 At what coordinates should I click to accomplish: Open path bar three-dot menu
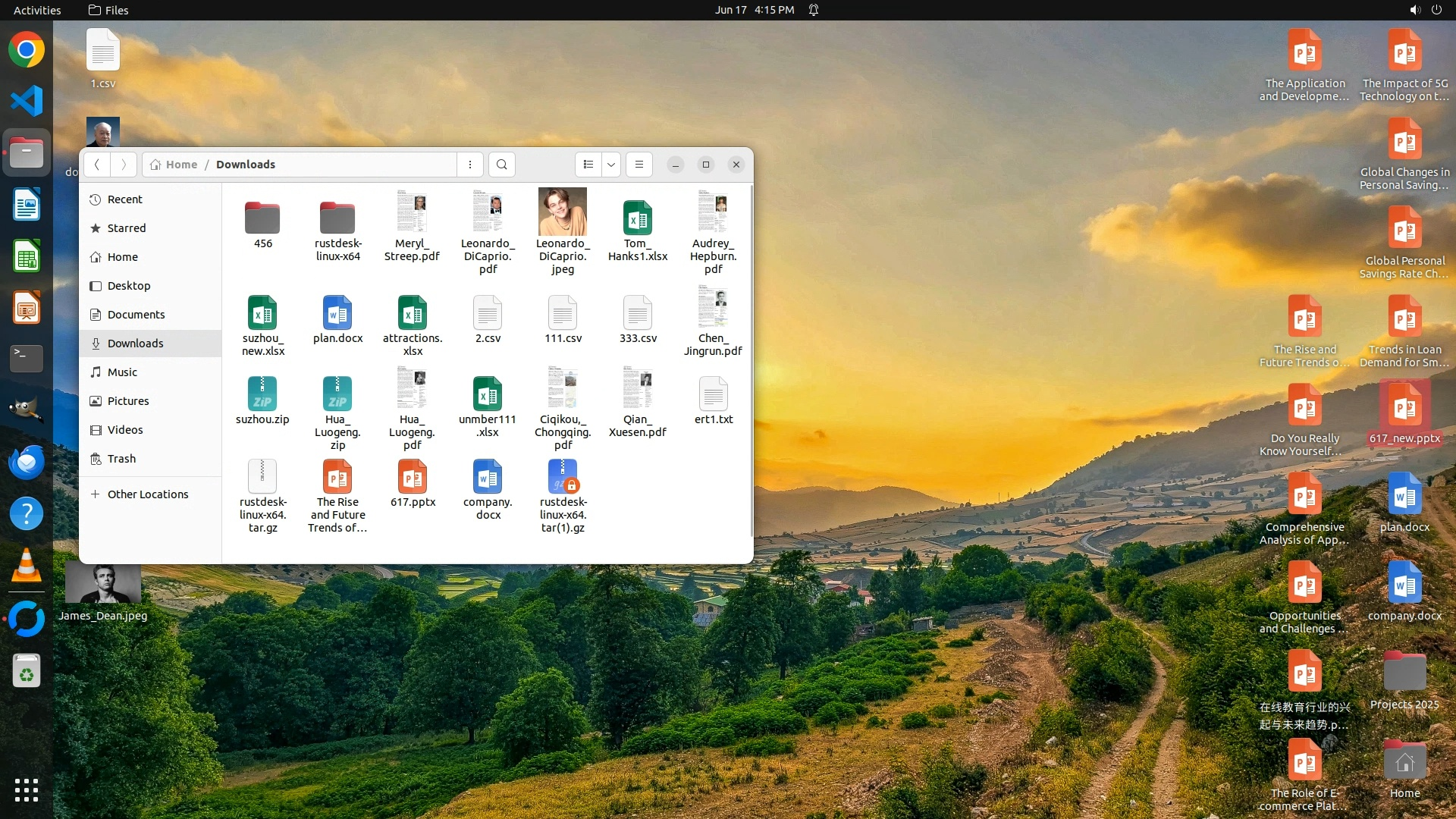coord(470,165)
